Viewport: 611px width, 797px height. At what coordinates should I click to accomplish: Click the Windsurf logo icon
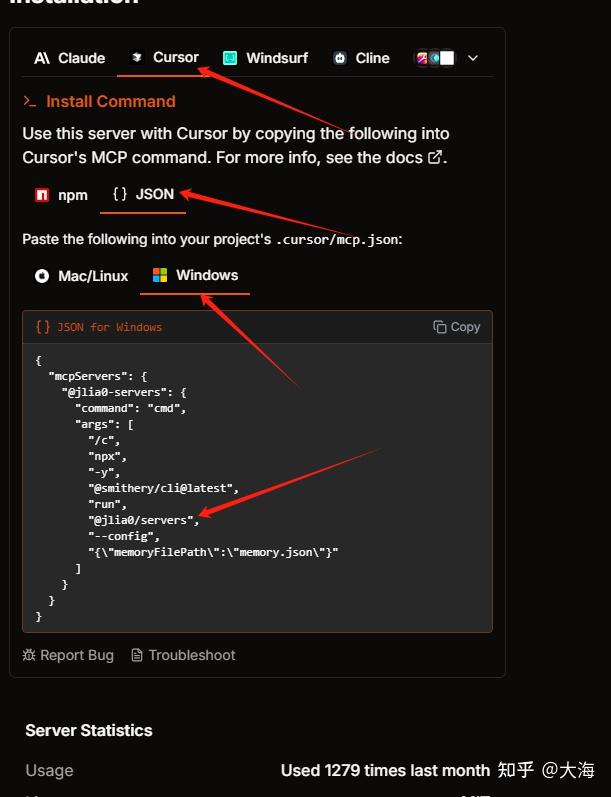click(230, 58)
